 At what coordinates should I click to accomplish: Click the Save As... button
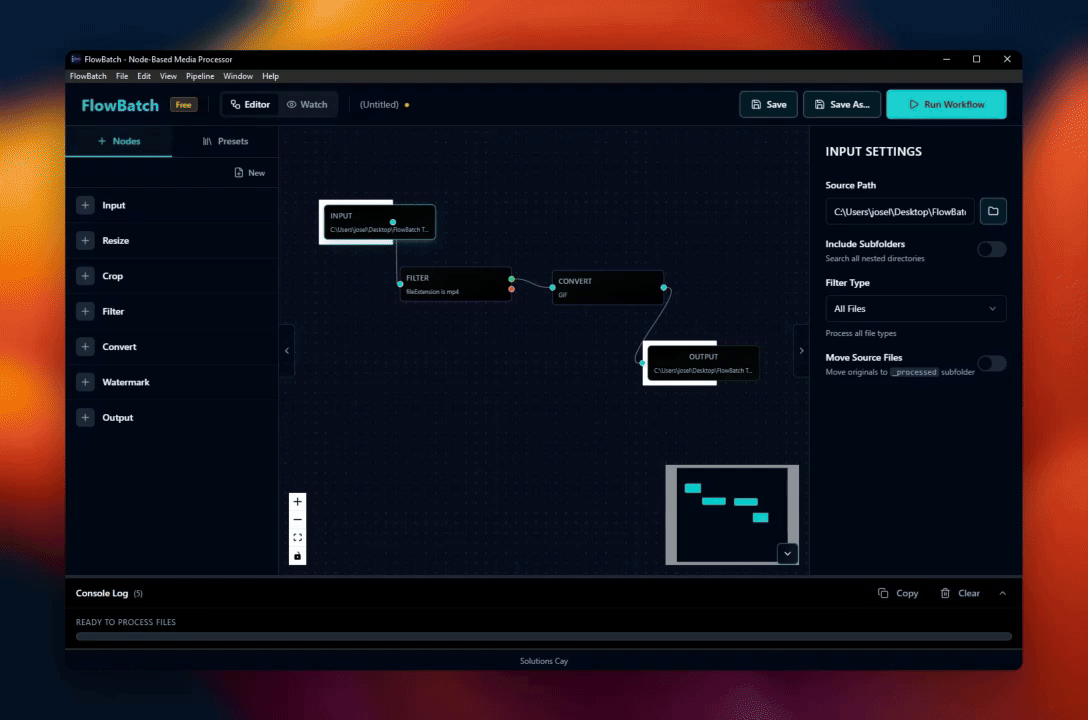(841, 104)
